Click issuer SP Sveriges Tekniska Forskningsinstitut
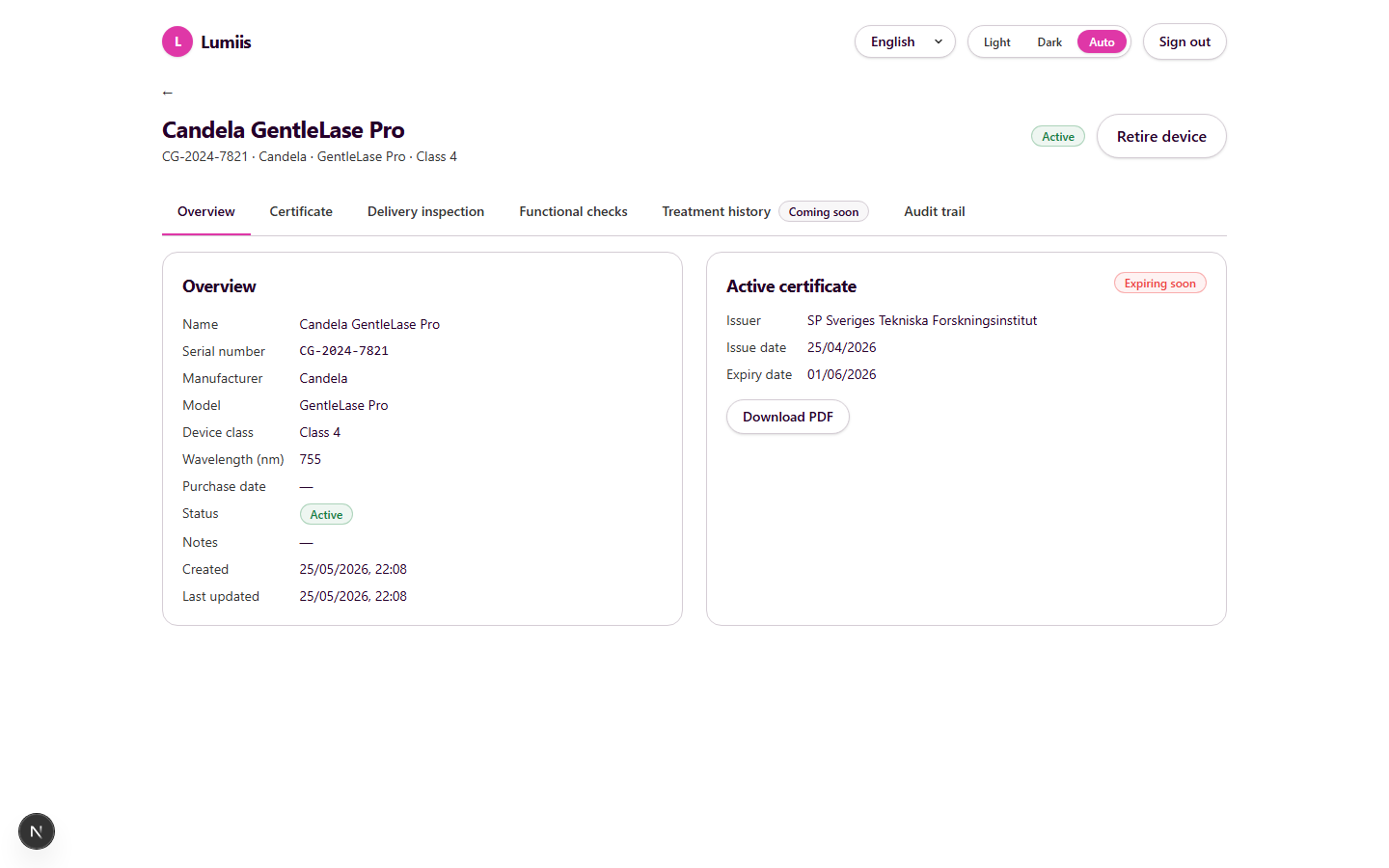 [922, 320]
